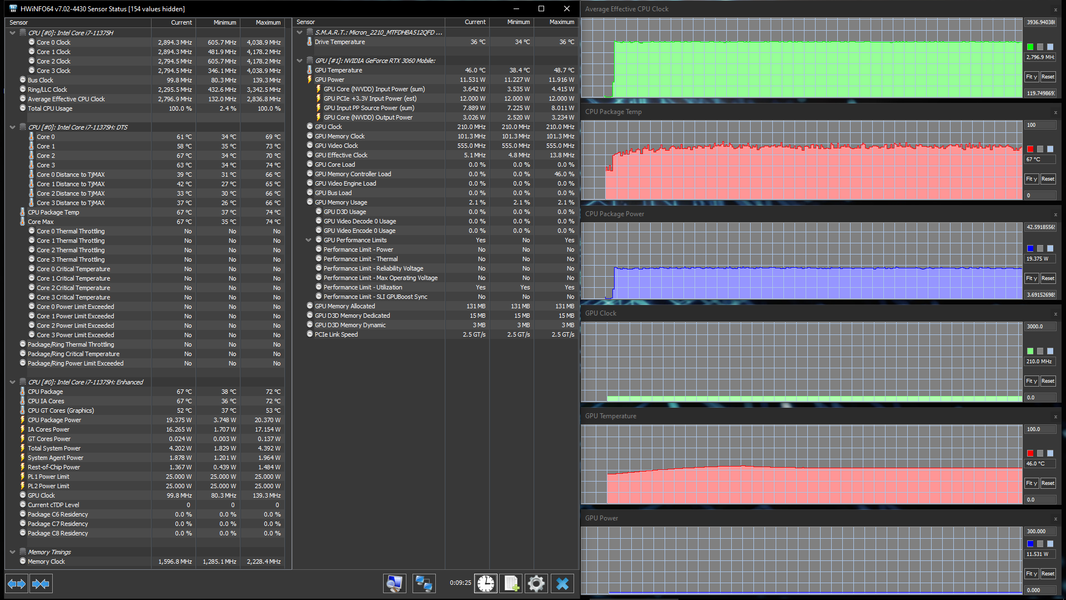The height and width of the screenshot is (600, 1066).
Task: Collapse the CPU [#0] Intel Core i7-11375H group
Action: click(12, 33)
